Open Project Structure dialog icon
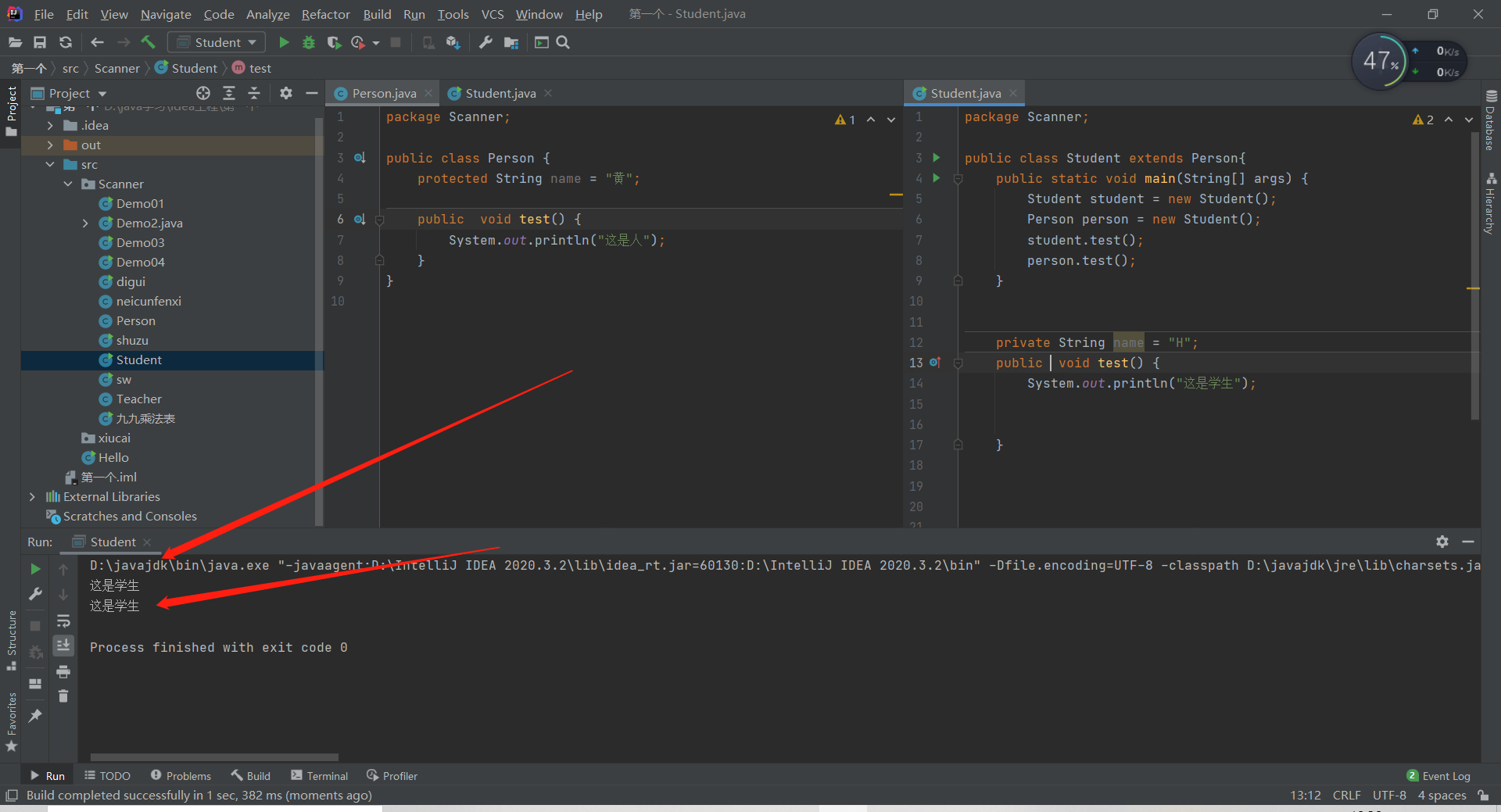The width and height of the screenshot is (1501, 812). tap(511, 42)
